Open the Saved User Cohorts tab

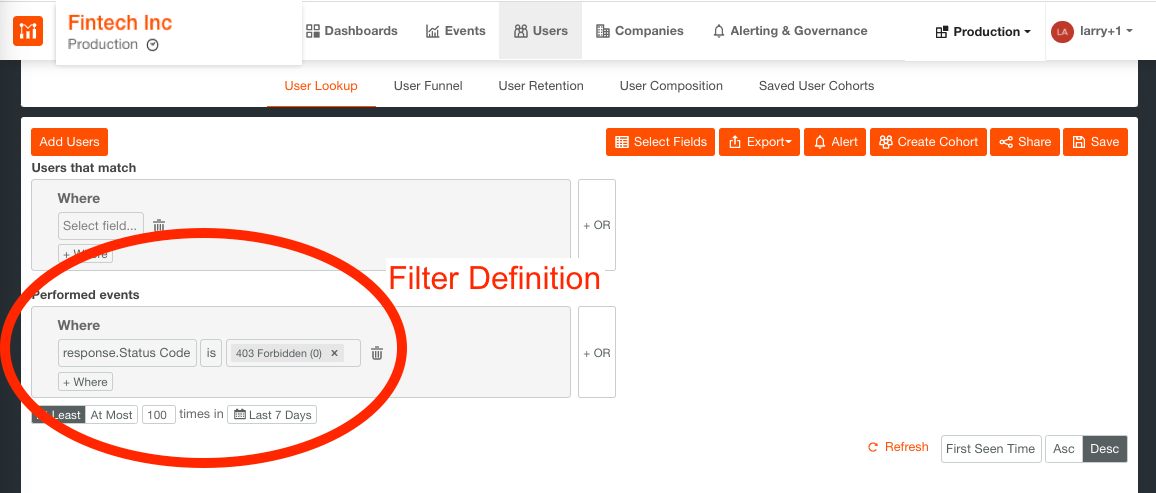(816, 86)
